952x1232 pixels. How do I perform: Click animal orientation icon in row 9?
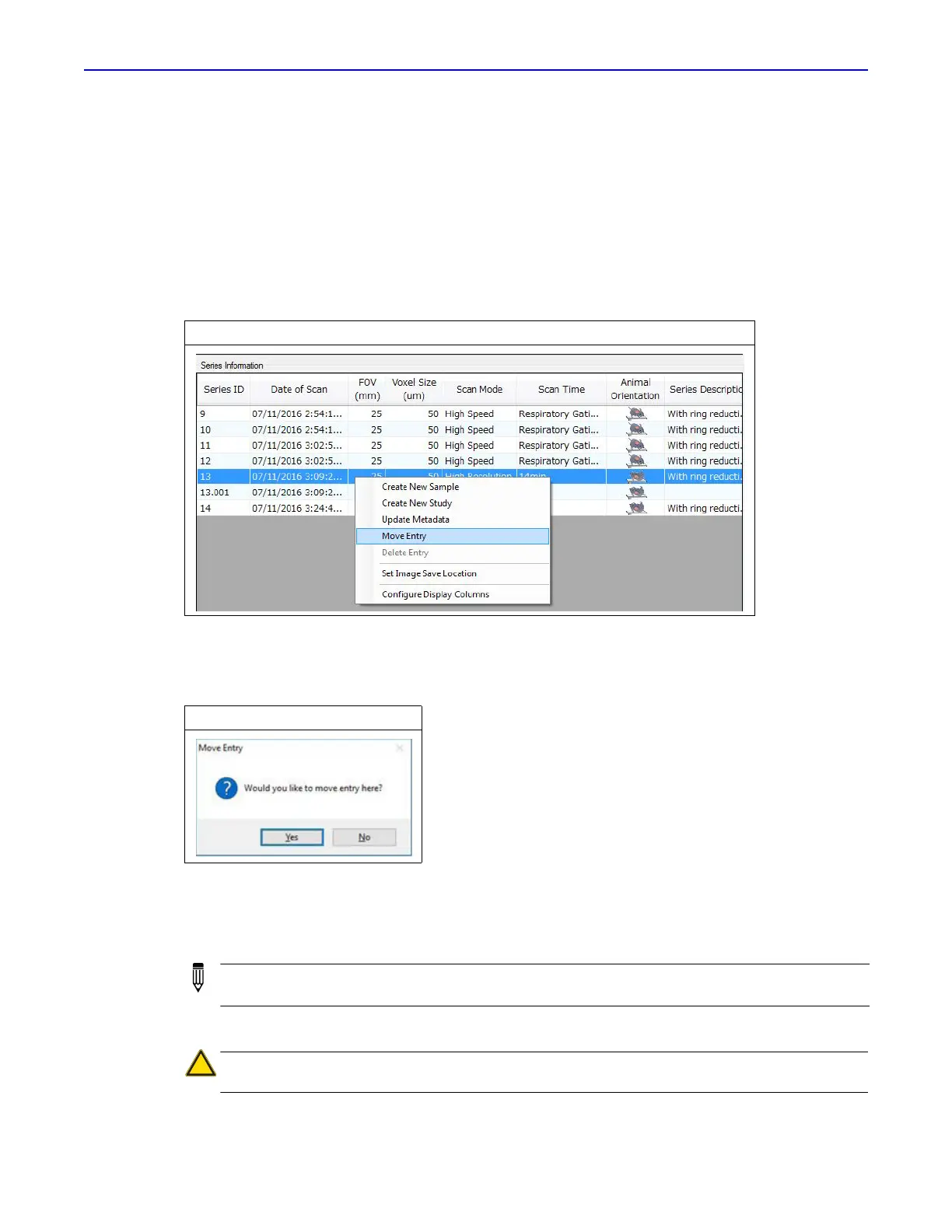coord(637,414)
